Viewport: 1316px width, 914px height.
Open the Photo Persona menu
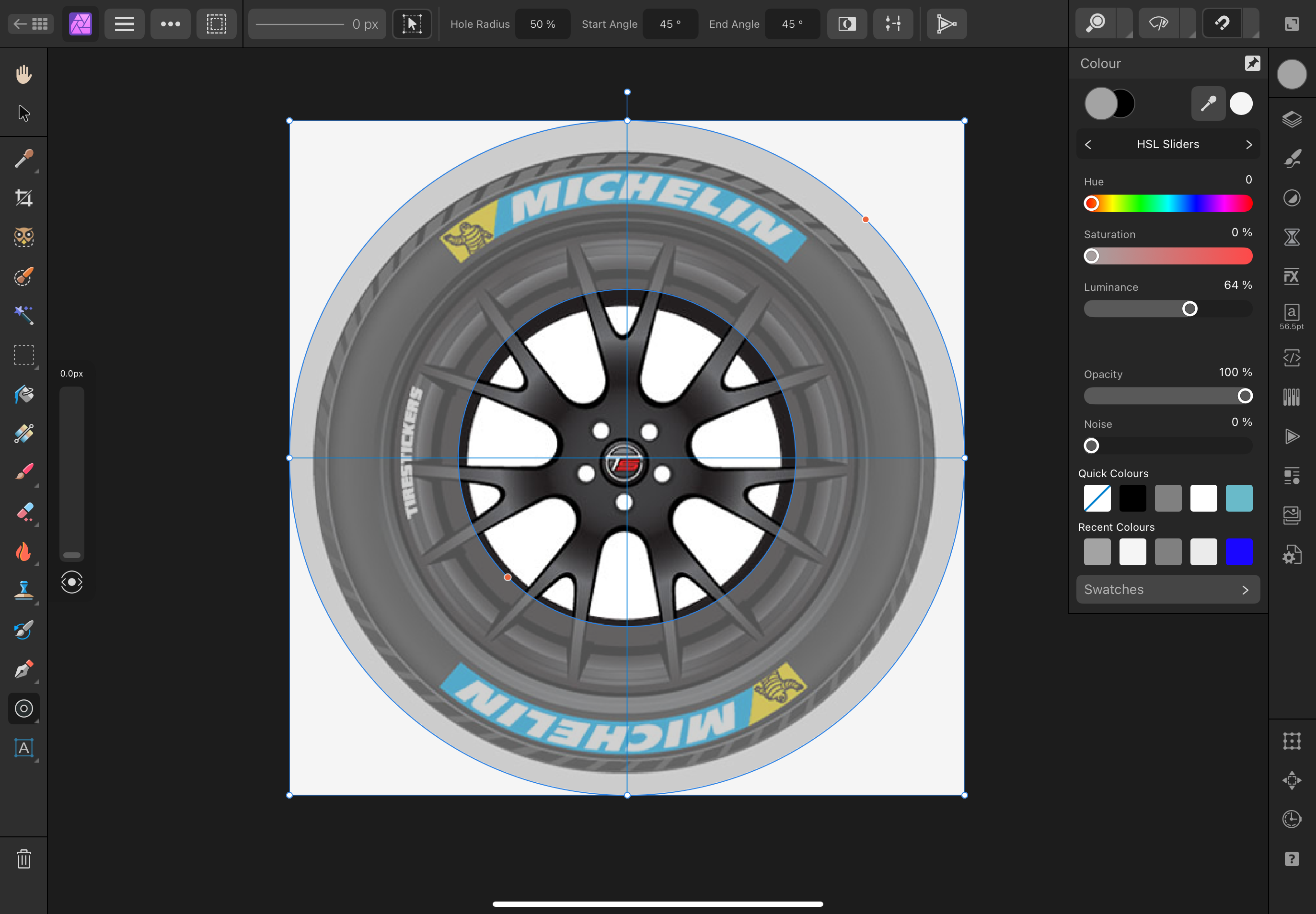pos(80,23)
